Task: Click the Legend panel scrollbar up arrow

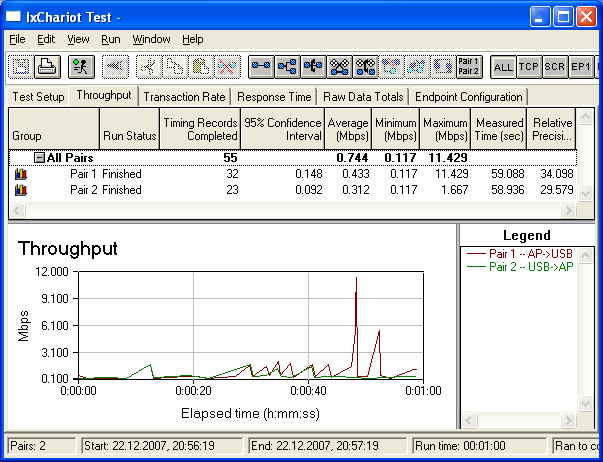Action: [585, 255]
